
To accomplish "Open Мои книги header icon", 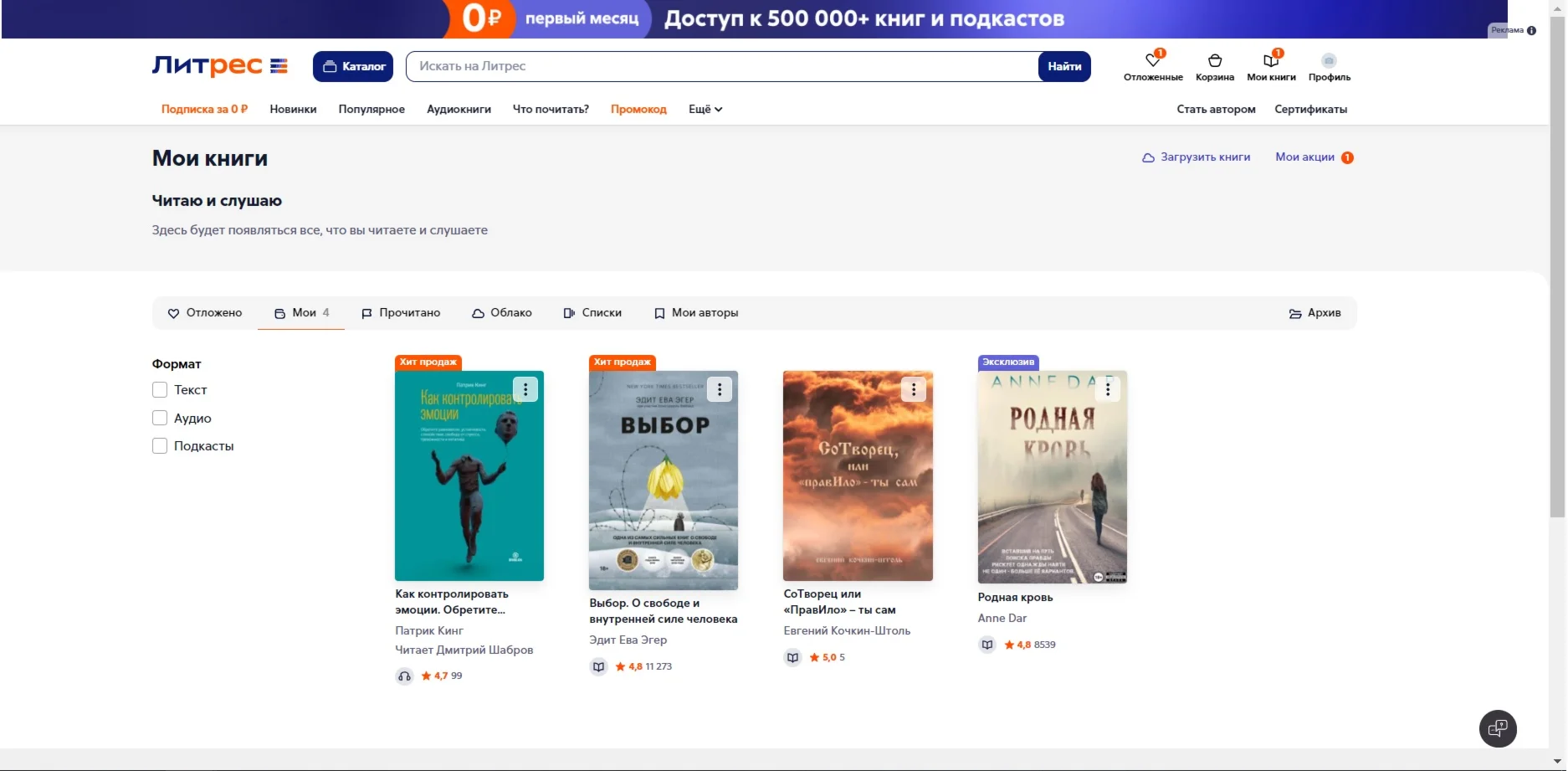I will 1271,60.
